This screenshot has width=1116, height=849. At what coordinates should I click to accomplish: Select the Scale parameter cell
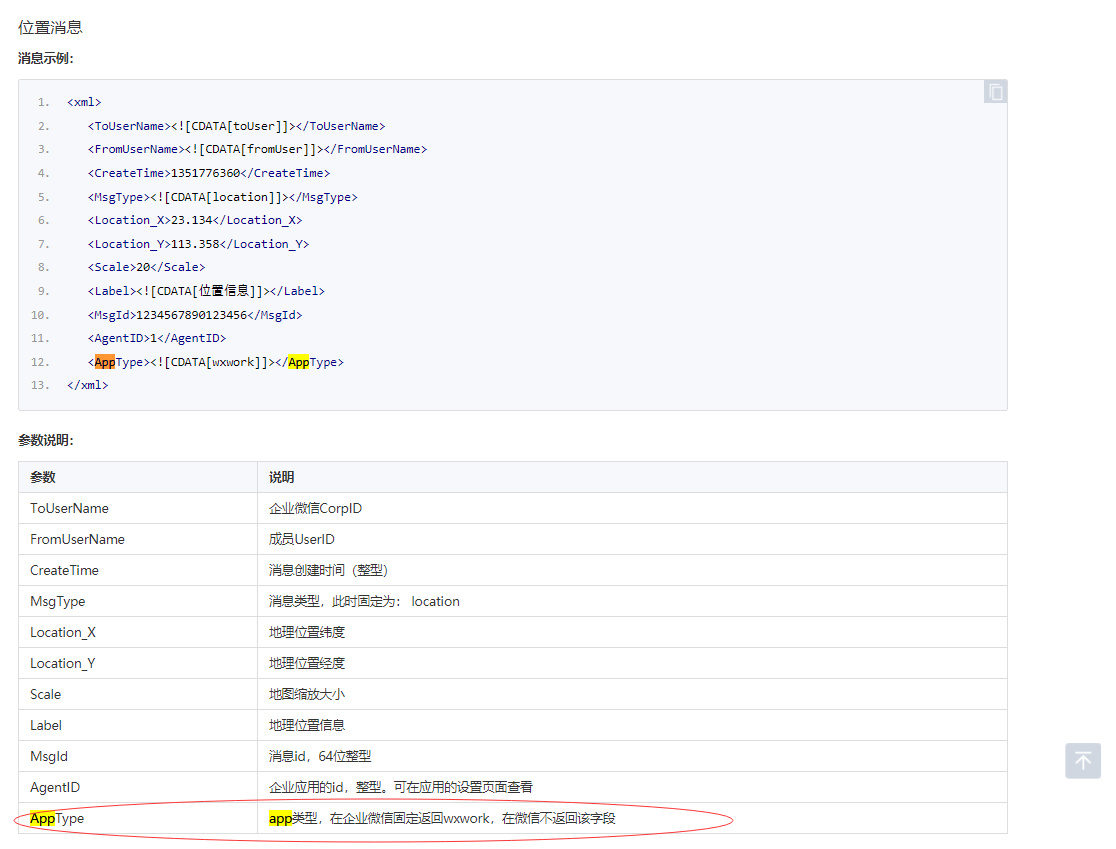click(x=138, y=694)
